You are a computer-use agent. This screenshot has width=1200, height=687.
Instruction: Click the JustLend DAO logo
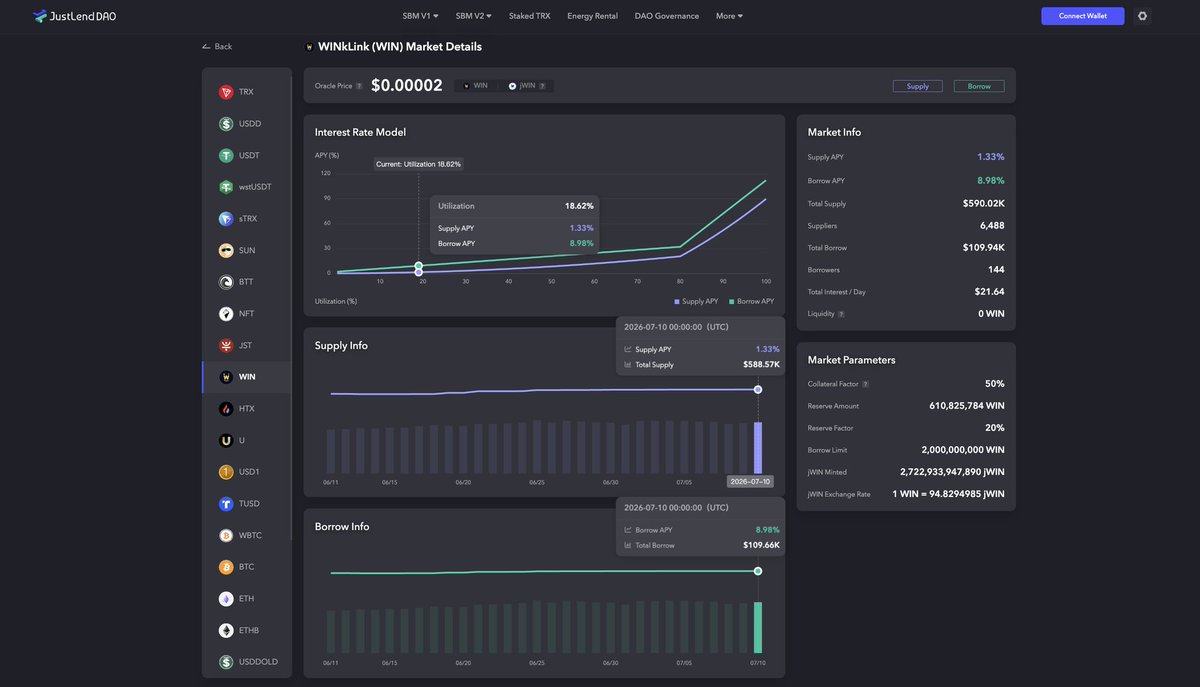coord(74,16)
